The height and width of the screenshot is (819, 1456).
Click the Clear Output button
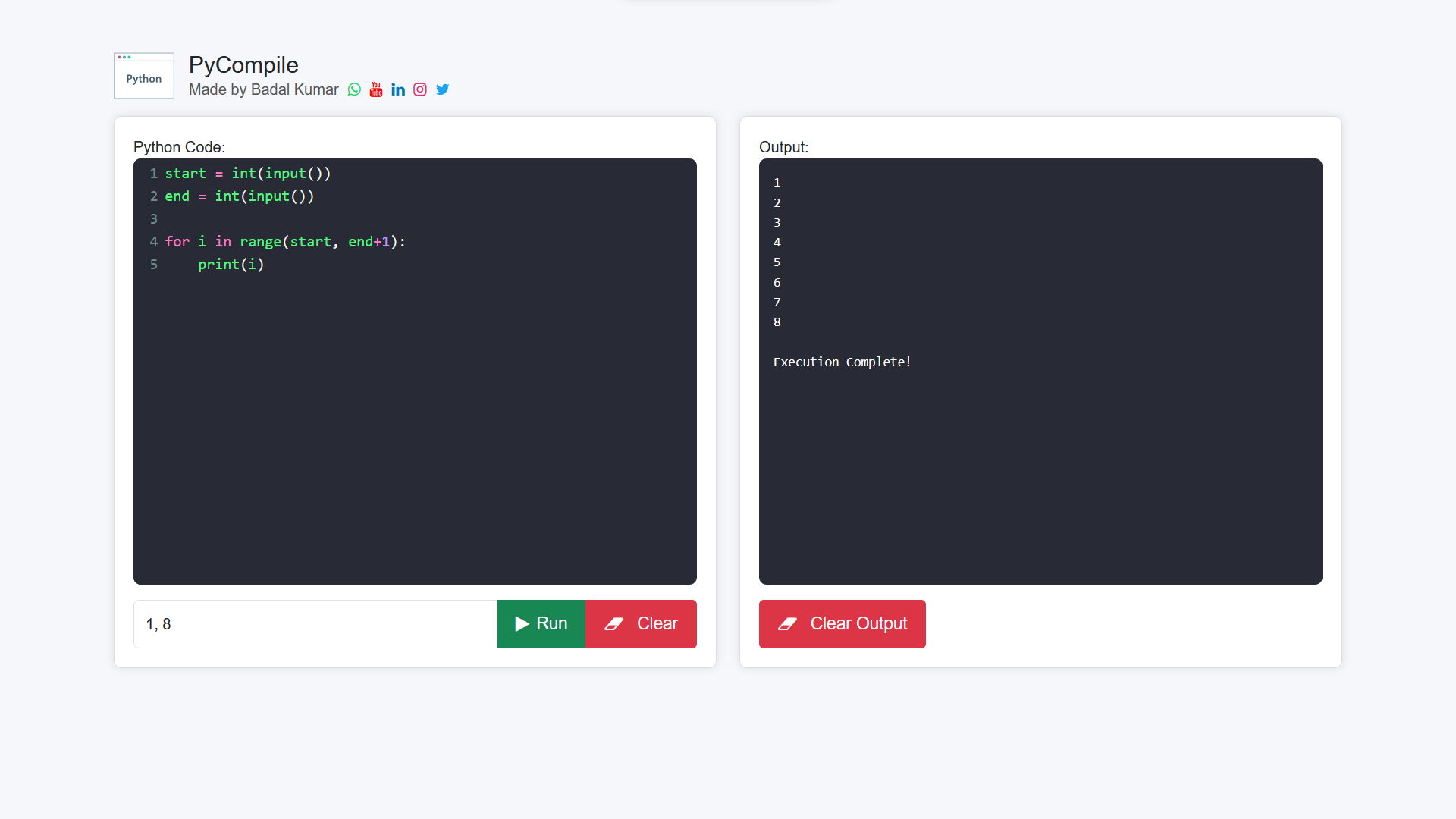coord(842,624)
